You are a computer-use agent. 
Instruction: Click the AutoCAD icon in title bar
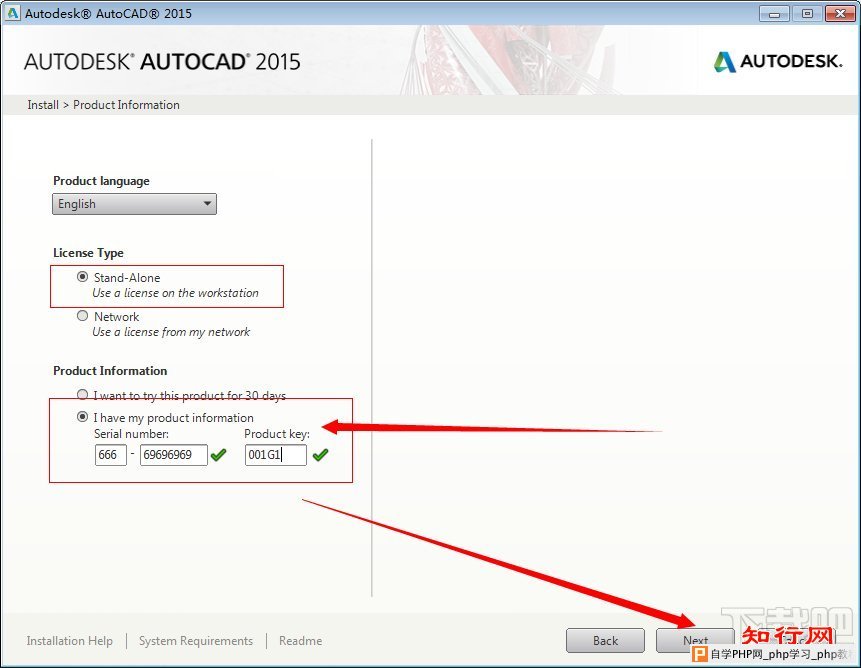pos(12,13)
